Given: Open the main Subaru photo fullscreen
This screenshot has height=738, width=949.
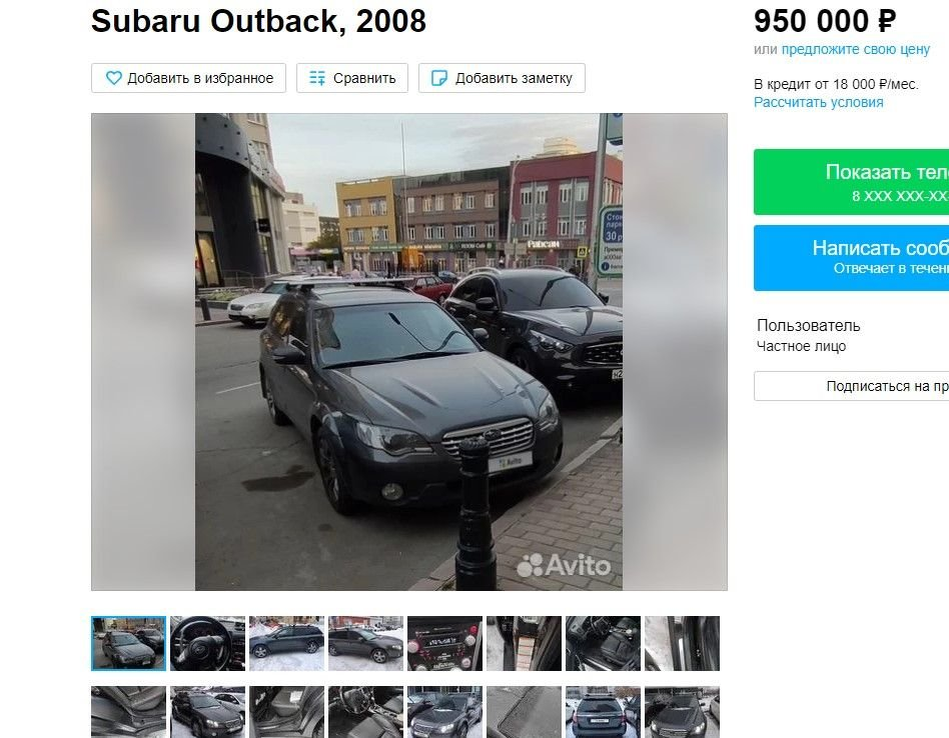Looking at the screenshot, I should tap(409, 352).
